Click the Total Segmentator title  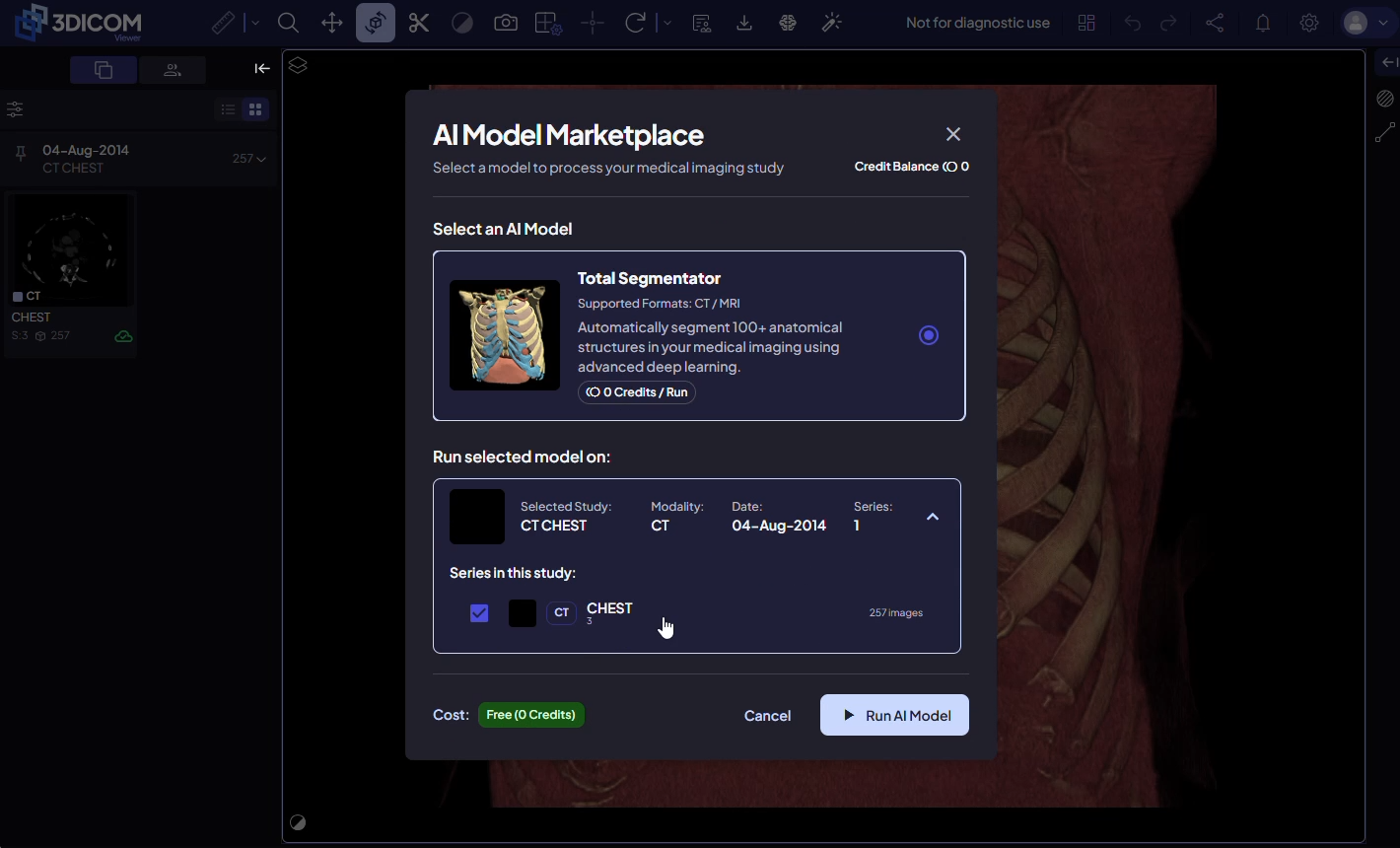(649, 278)
